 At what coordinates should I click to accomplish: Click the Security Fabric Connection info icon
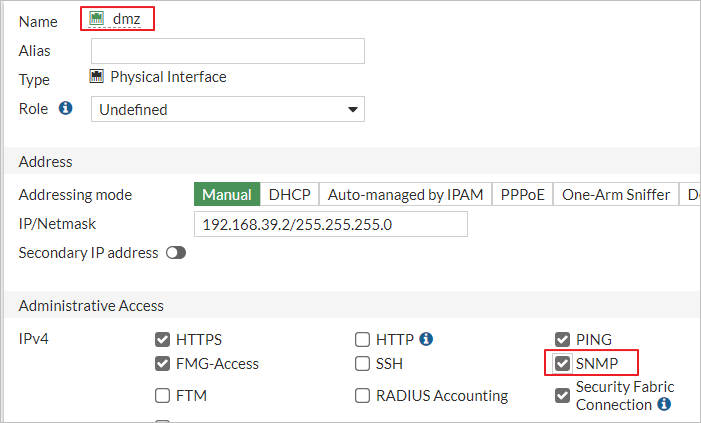(664, 404)
